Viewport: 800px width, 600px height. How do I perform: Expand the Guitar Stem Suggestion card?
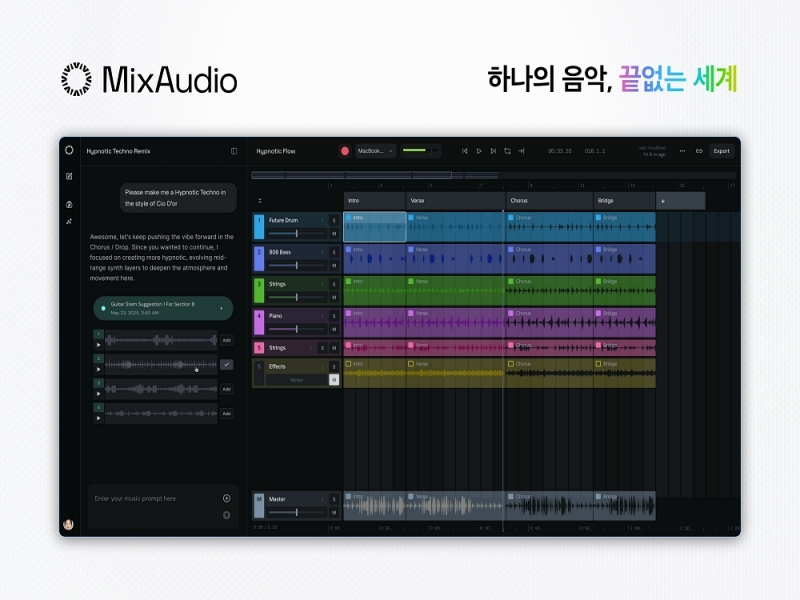221,308
